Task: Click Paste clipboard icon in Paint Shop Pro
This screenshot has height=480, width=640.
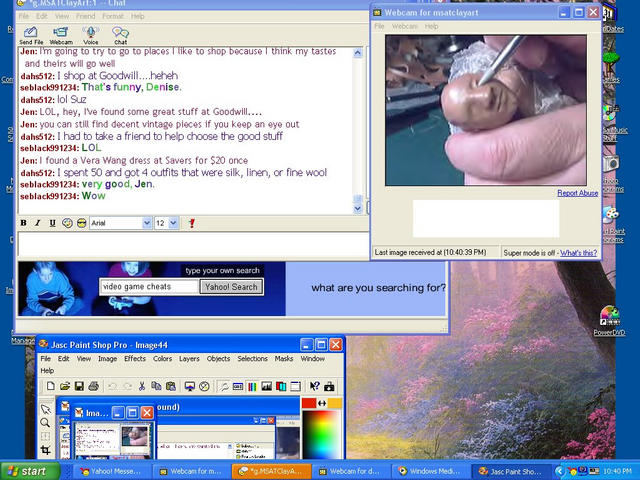Action: (171, 386)
